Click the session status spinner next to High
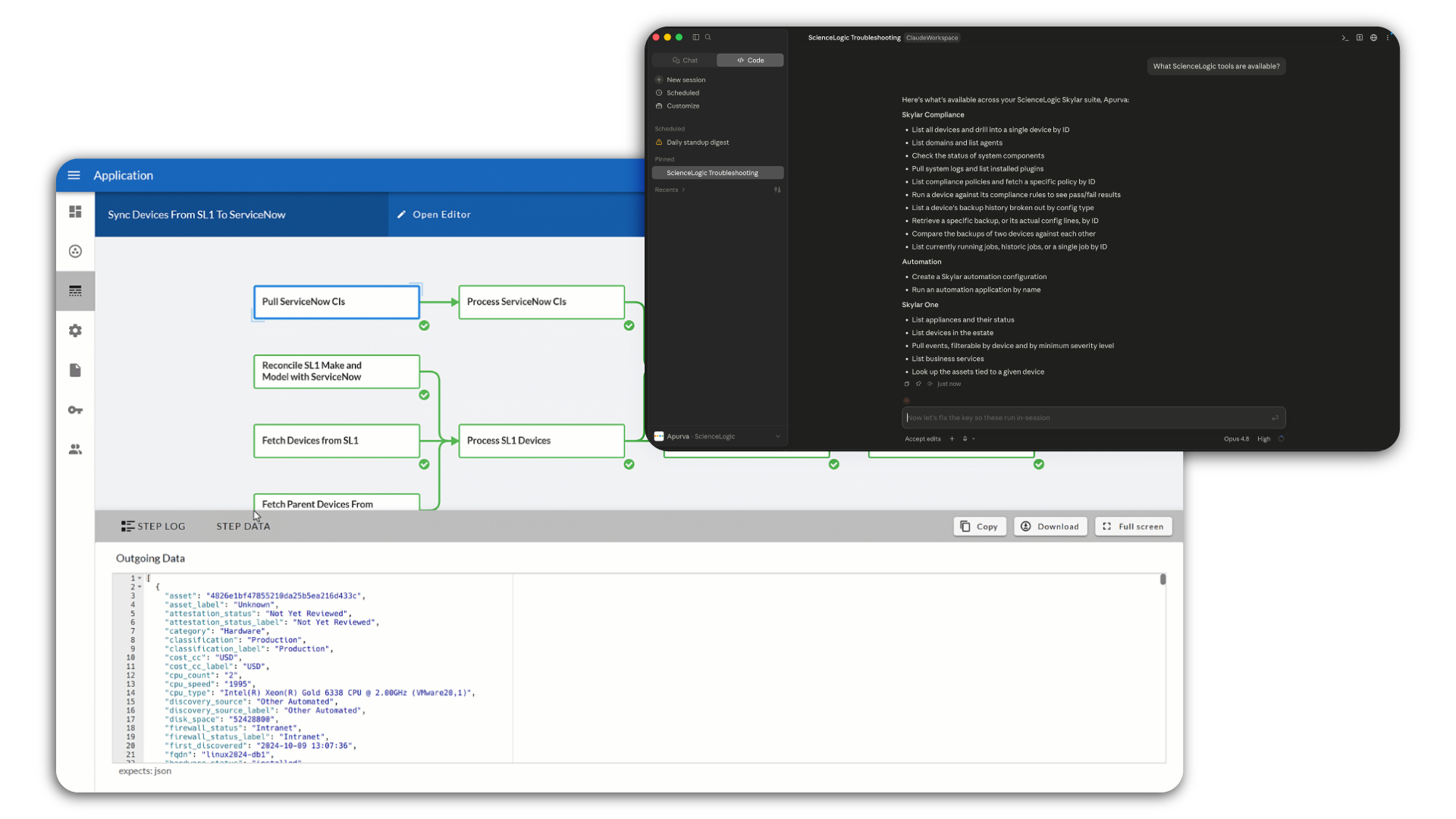 [1281, 439]
